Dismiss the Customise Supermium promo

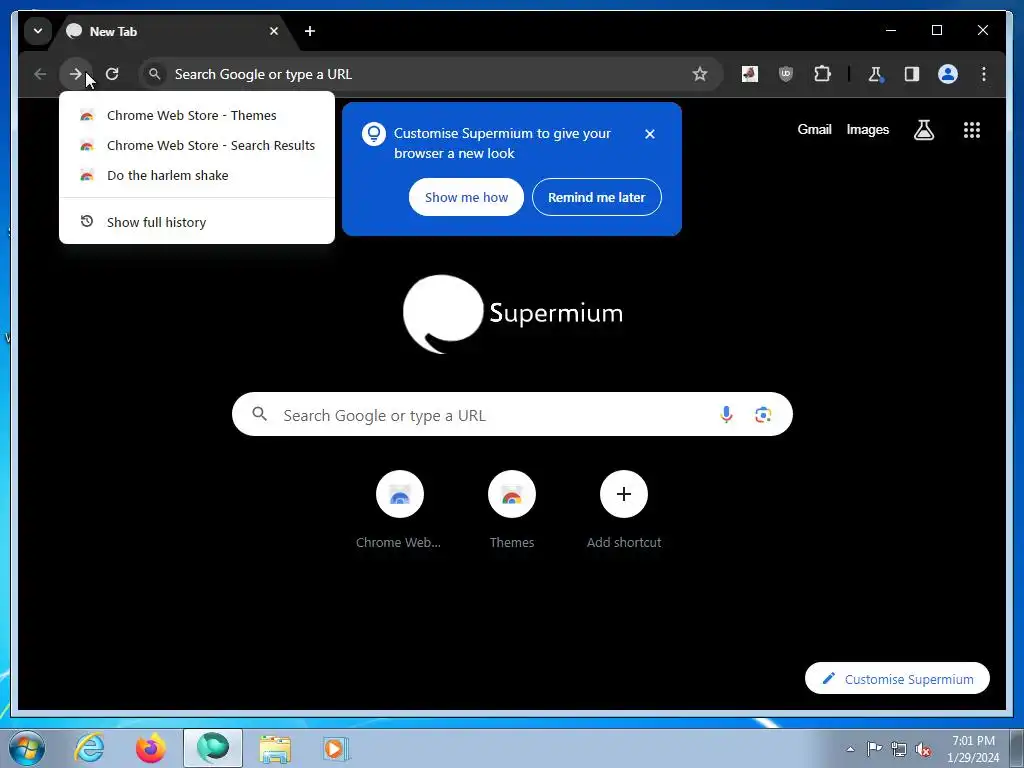[649, 134]
